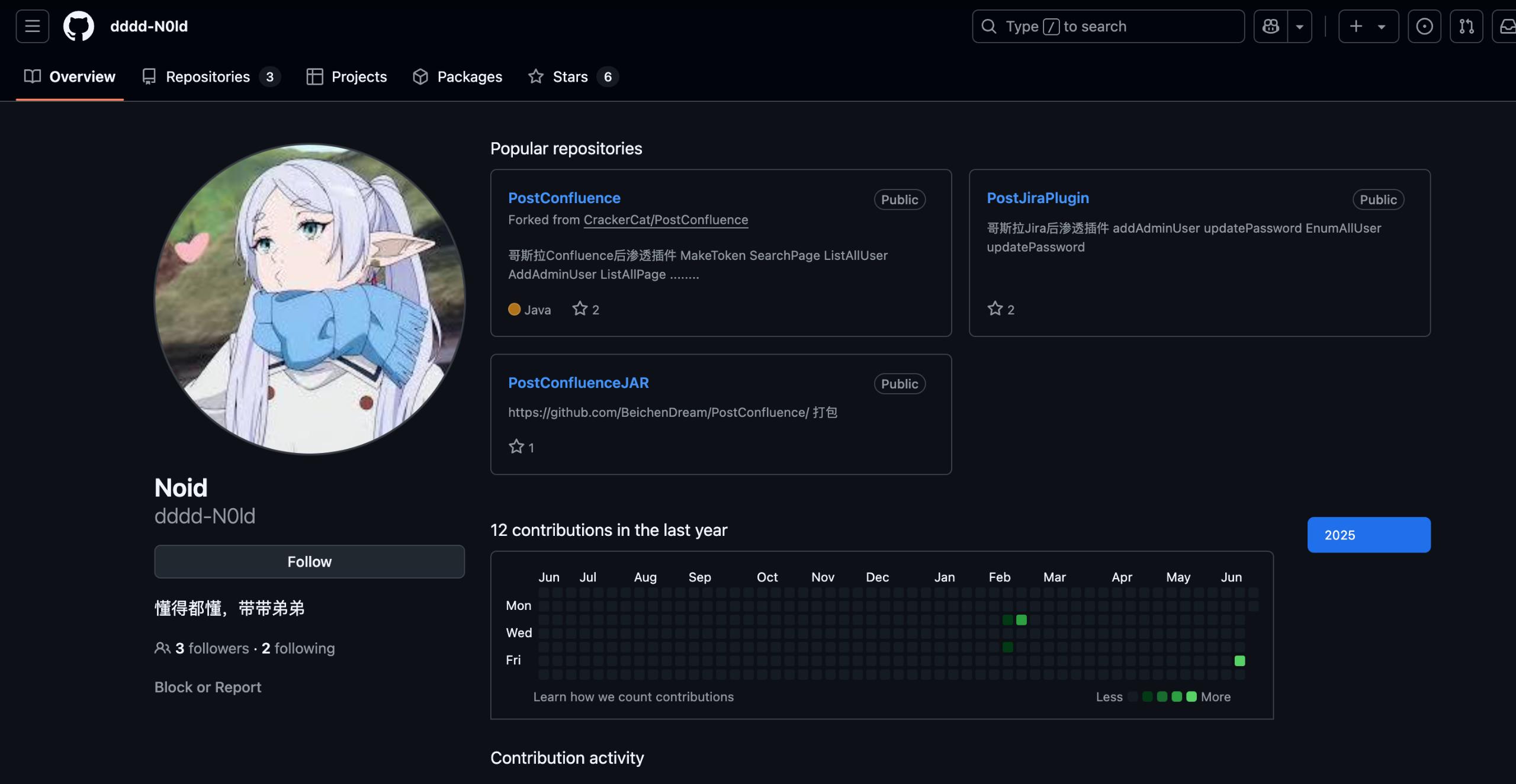
Task: Switch to the Stars tab
Action: click(x=573, y=76)
